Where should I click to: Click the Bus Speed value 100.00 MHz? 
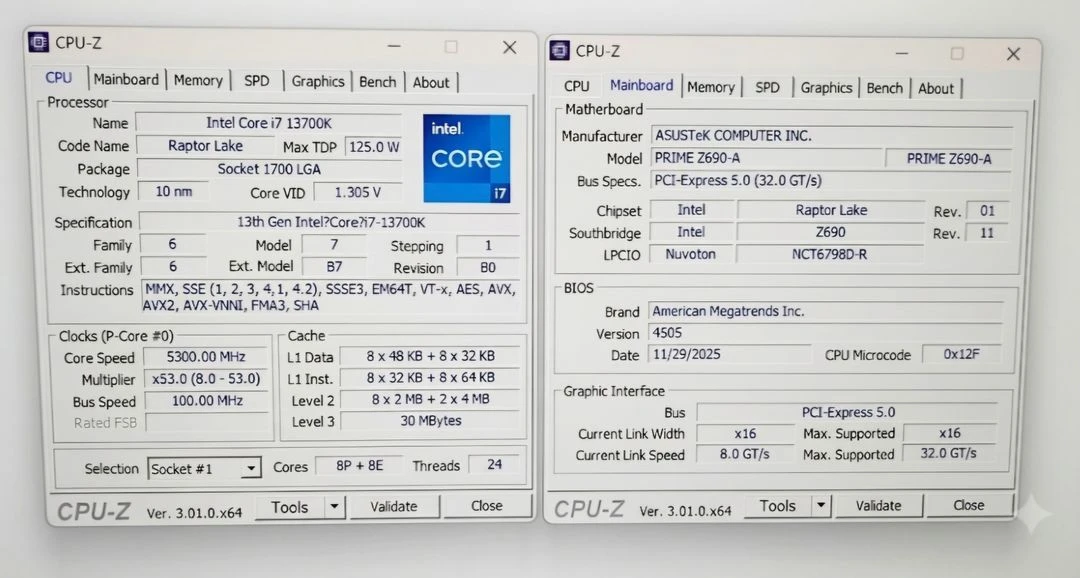[207, 401]
